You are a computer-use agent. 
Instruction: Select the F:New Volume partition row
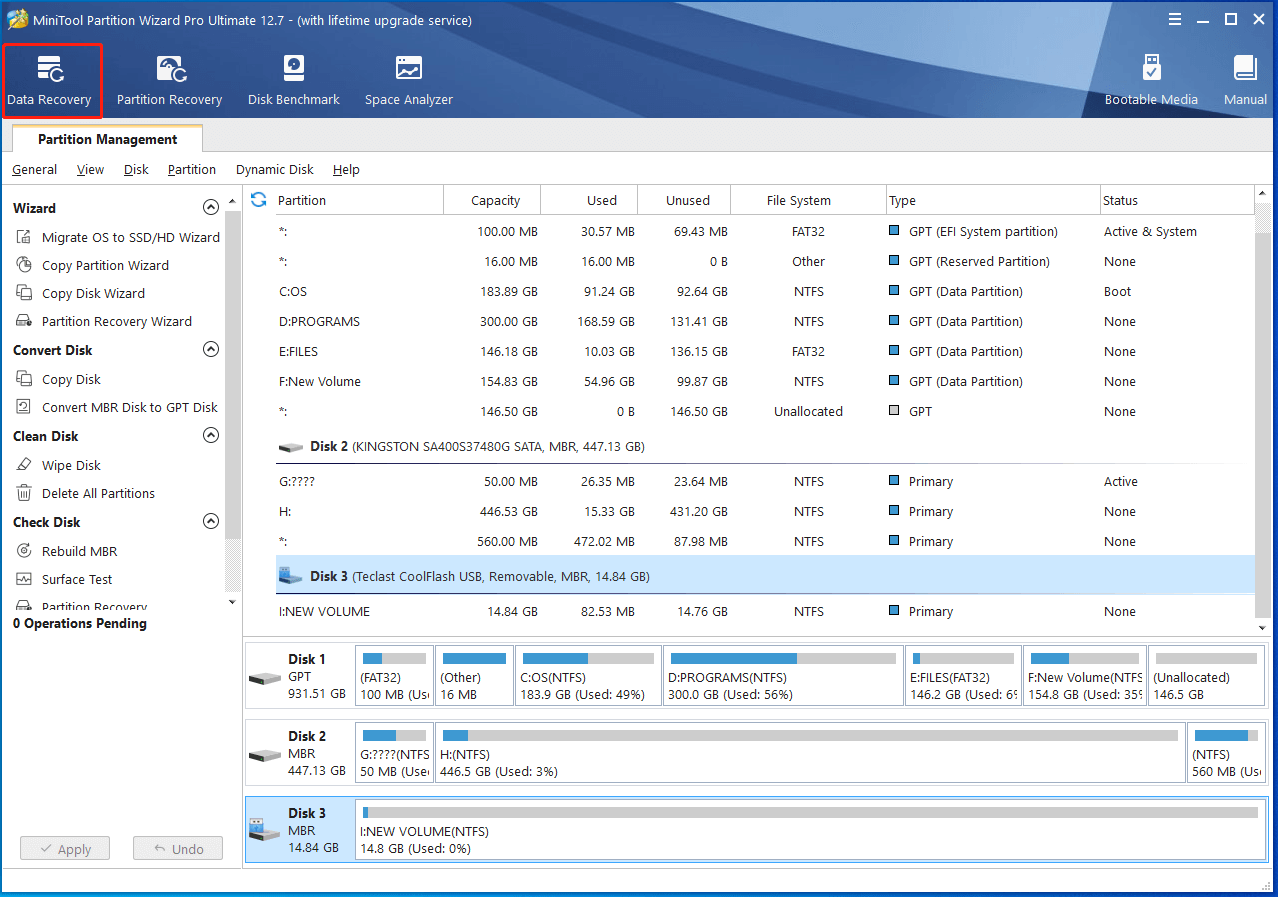tap(765, 382)
